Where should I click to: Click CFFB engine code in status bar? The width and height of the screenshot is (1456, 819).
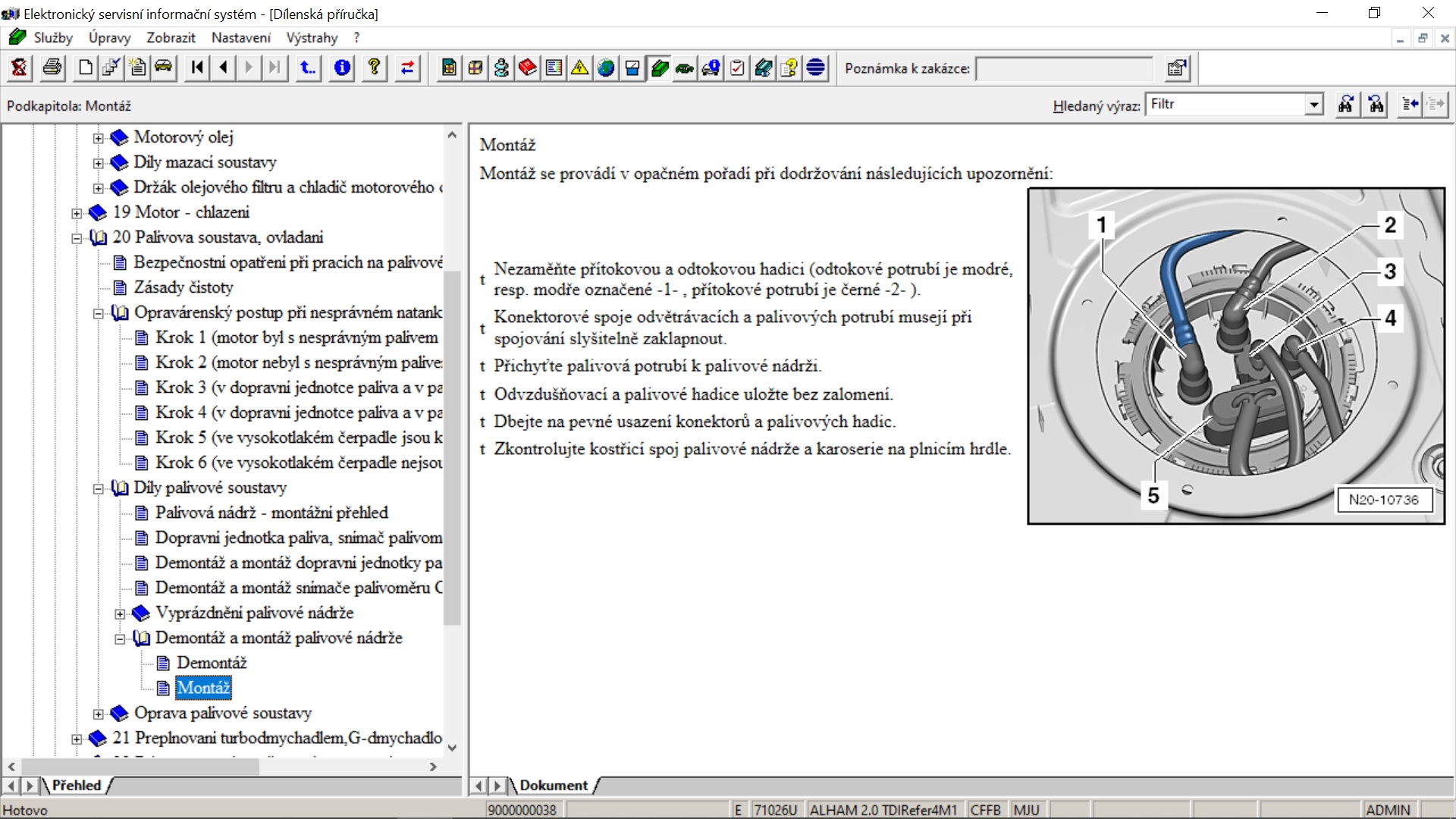(x=986, y=810)
